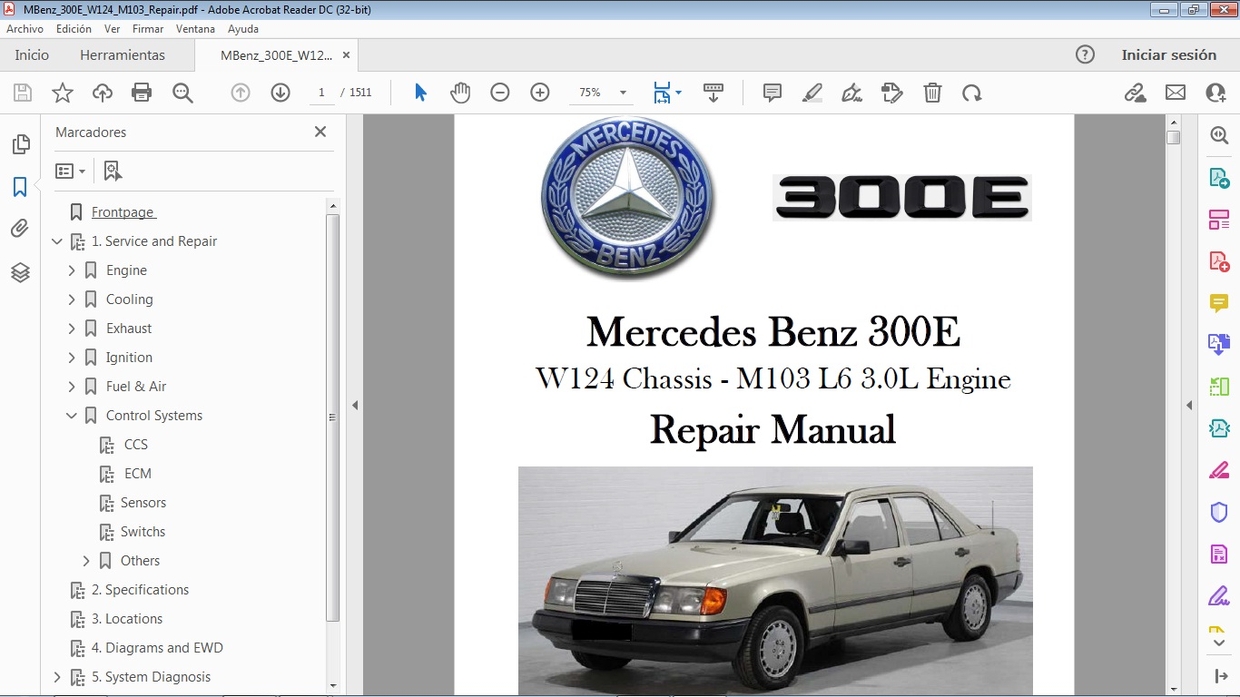Click the rotate/undo circular arrow icon
This screenshot has height=697, width=1240.
coord(972,93)
